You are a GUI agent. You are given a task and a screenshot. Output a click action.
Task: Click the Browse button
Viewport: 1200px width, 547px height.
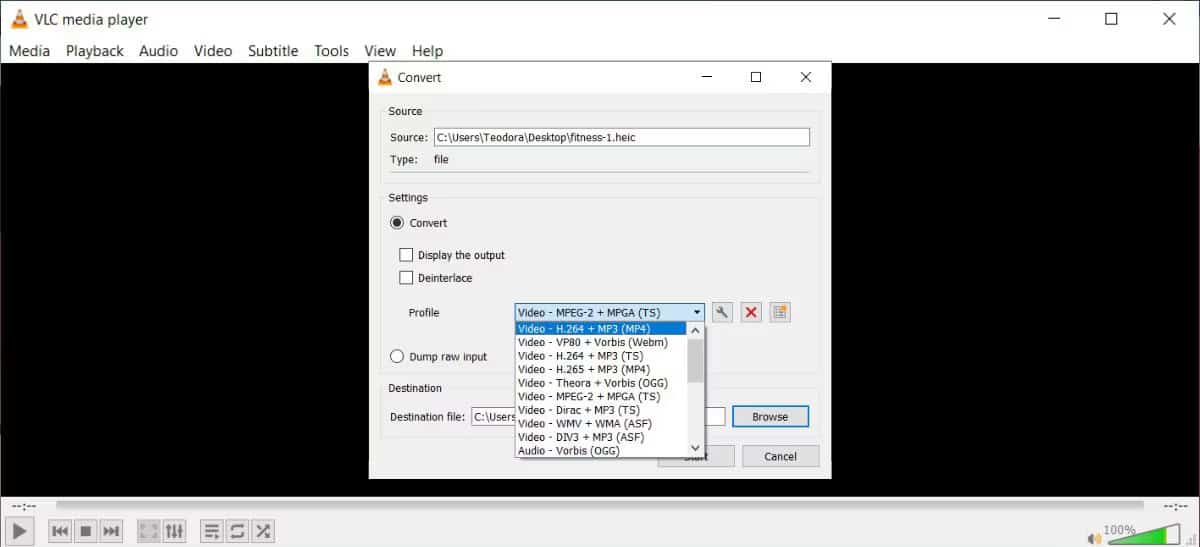770,417
